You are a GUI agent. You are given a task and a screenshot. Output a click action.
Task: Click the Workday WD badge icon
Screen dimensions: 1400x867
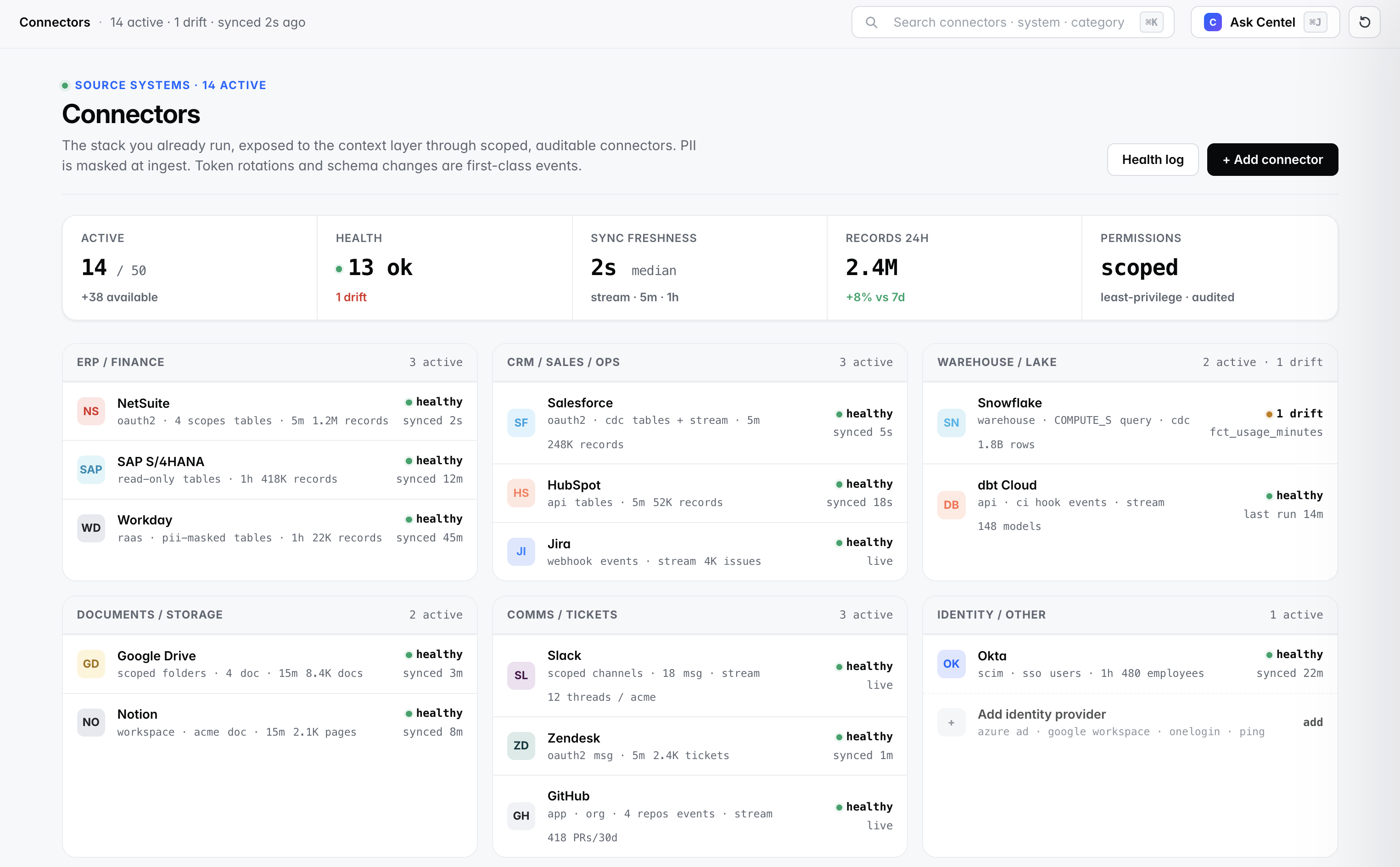click(91, 528)
